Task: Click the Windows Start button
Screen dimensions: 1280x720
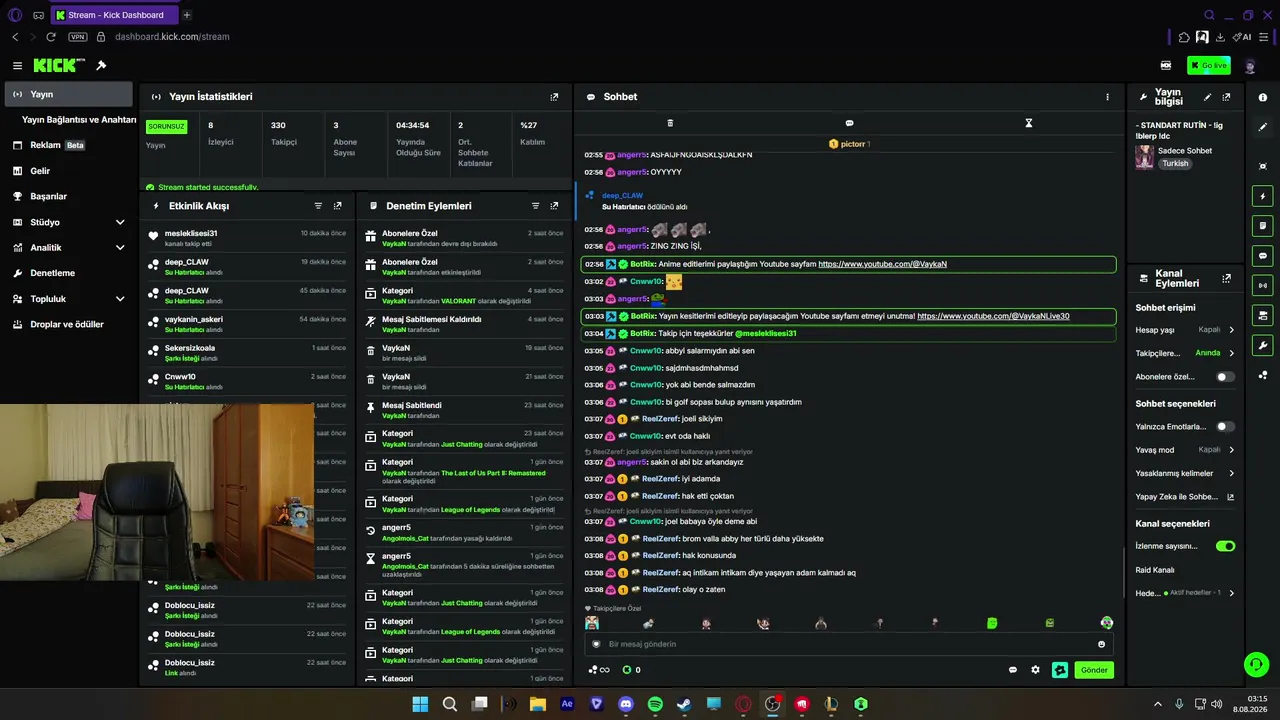Action: coord(420,704)
